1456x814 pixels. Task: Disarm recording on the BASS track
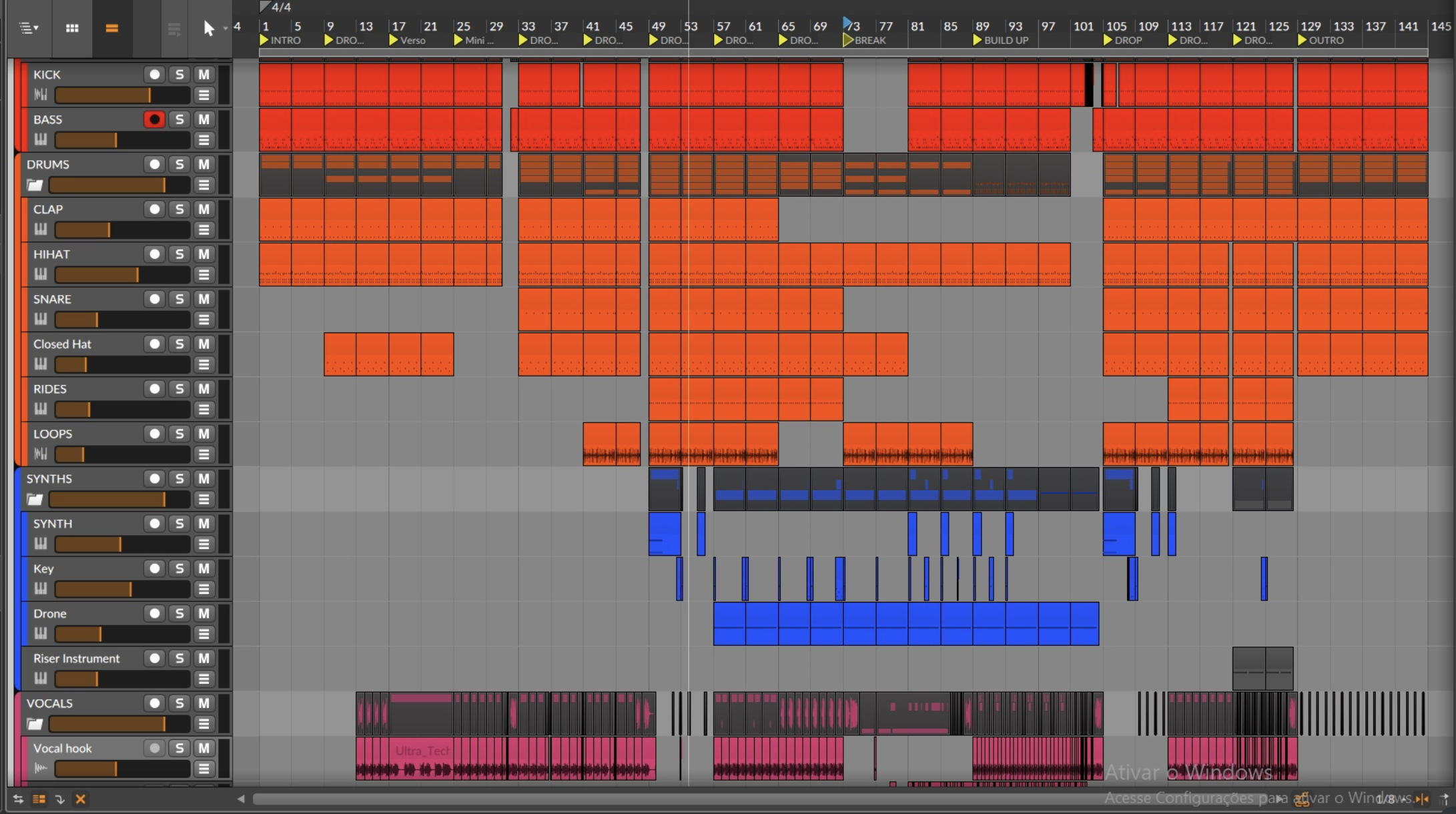[154, 119]
